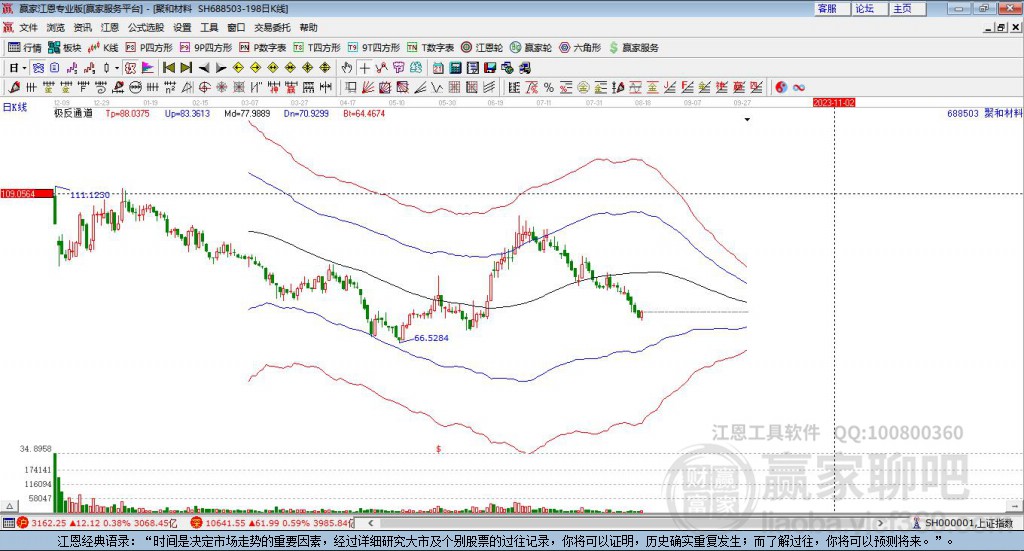Open the 六角形 hexagon tool
Image resolution: width=1024 pixels, height=551 pixels.
[x=580, y=48]
